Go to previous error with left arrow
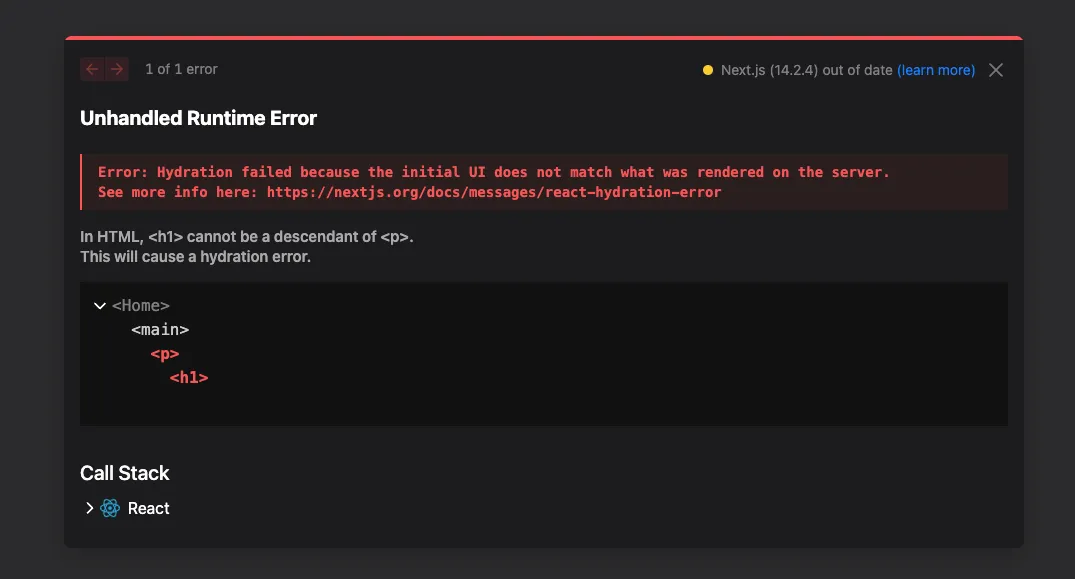Image resolution: width=1075 pixels, height=579 pixels. 92,69
